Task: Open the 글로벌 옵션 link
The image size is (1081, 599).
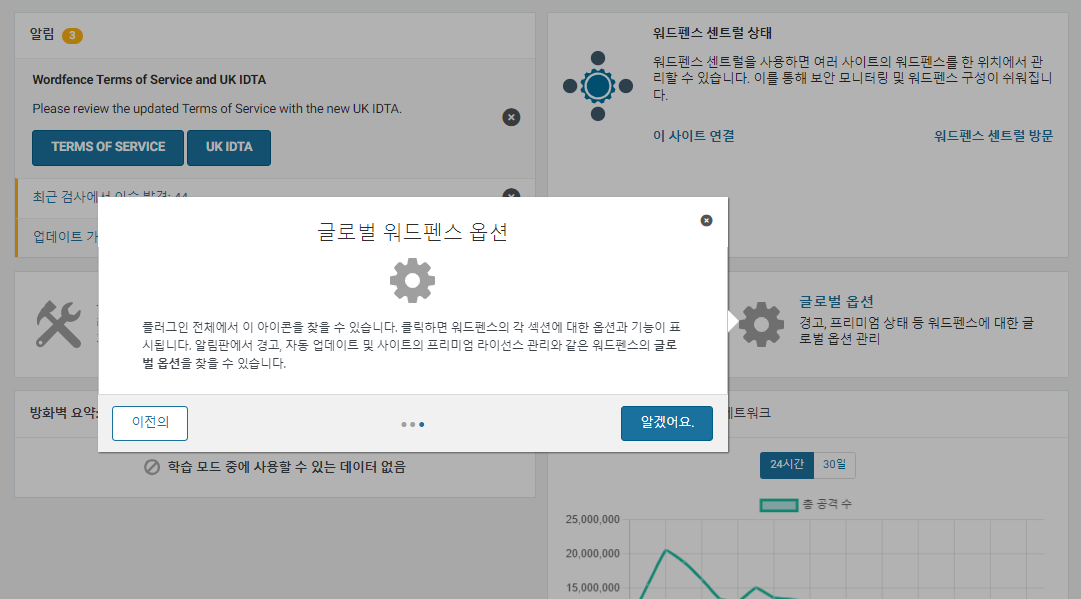Action: point(836,301)
